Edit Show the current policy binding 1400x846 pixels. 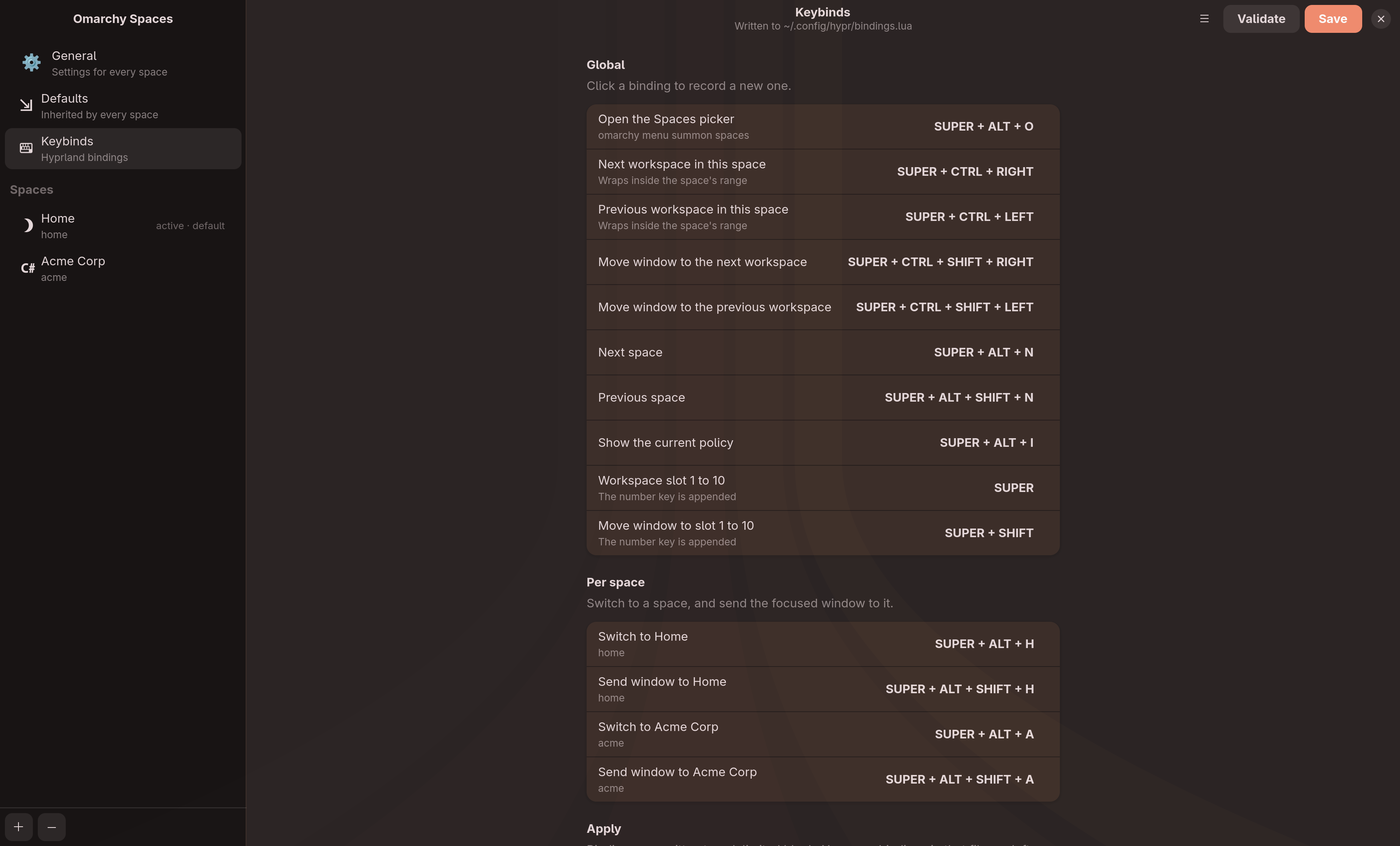click(823, 443)
